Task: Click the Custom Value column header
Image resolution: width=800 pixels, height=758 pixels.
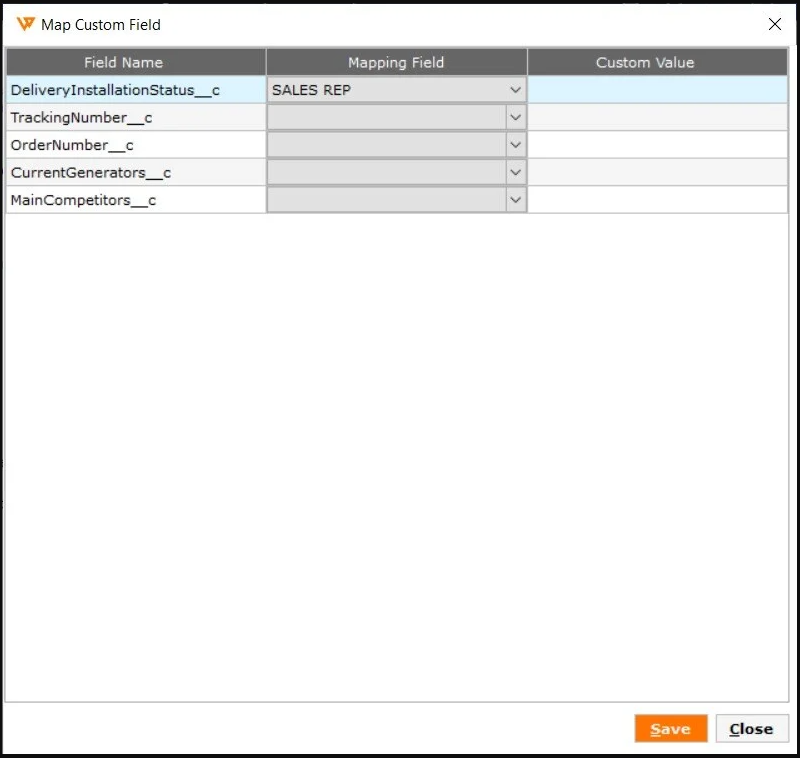Action: coord(657,62)
